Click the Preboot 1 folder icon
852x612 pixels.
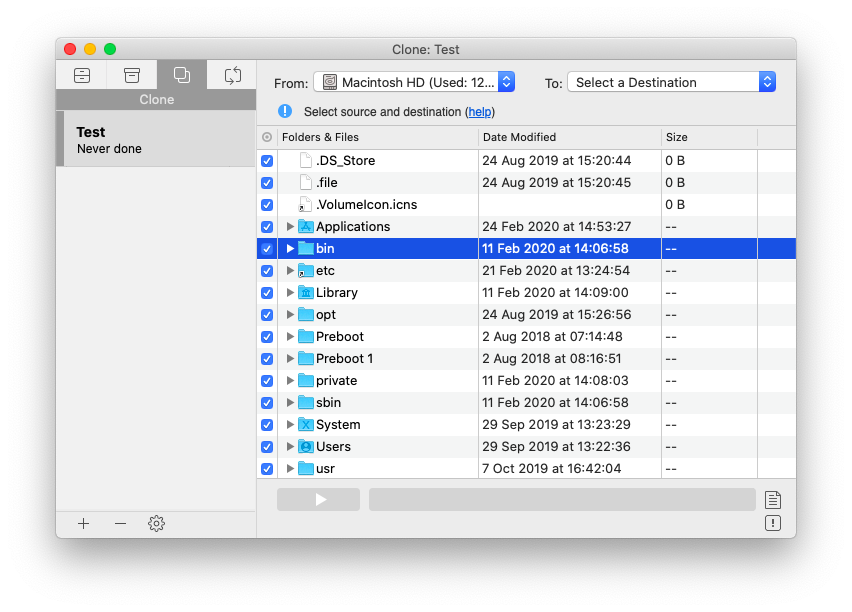pyautogui.click(x=306, y=359)
